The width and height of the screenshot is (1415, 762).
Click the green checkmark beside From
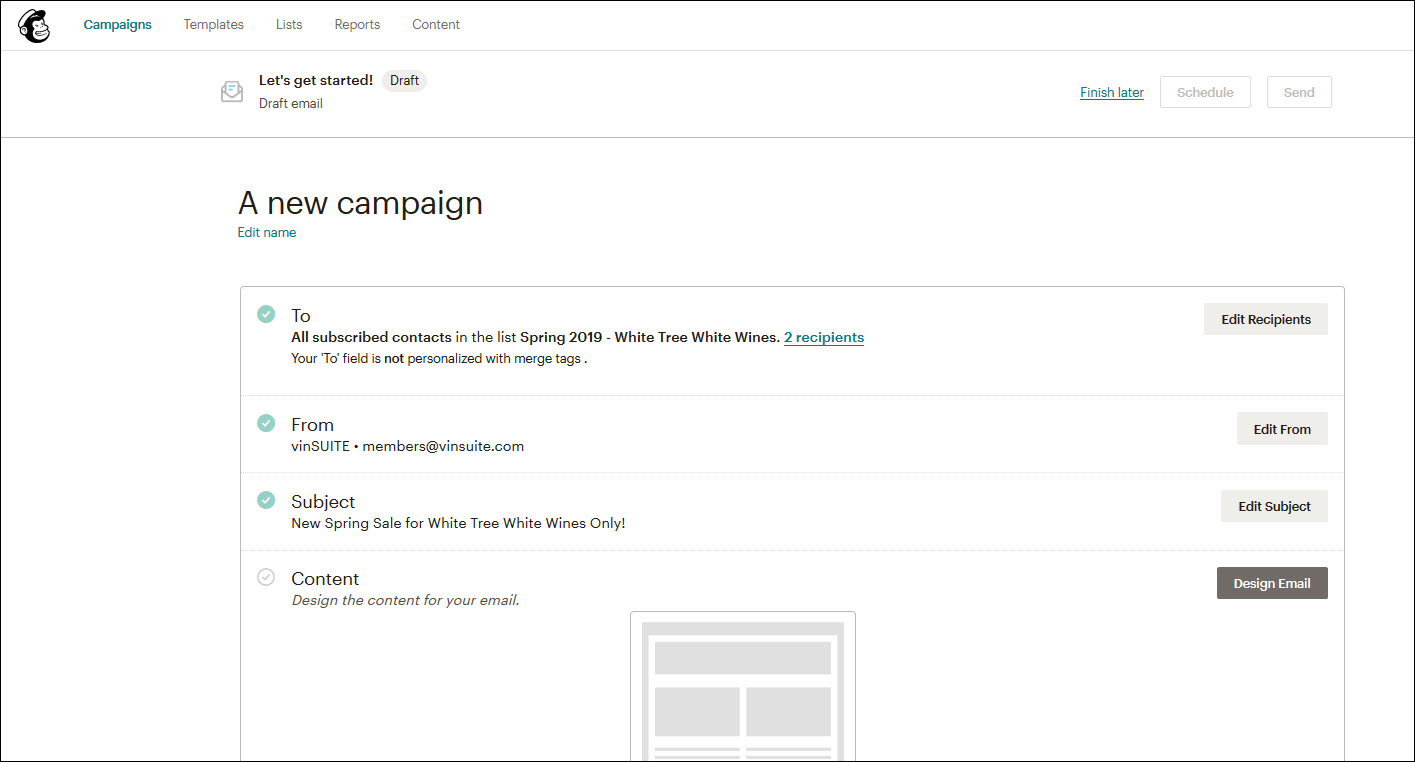266,422
